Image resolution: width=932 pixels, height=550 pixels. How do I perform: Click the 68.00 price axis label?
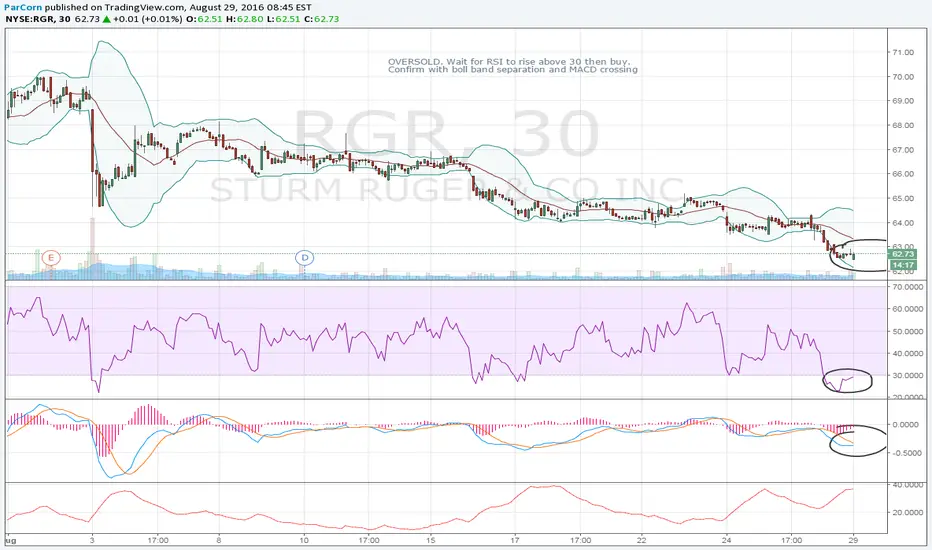click(903, 125)
